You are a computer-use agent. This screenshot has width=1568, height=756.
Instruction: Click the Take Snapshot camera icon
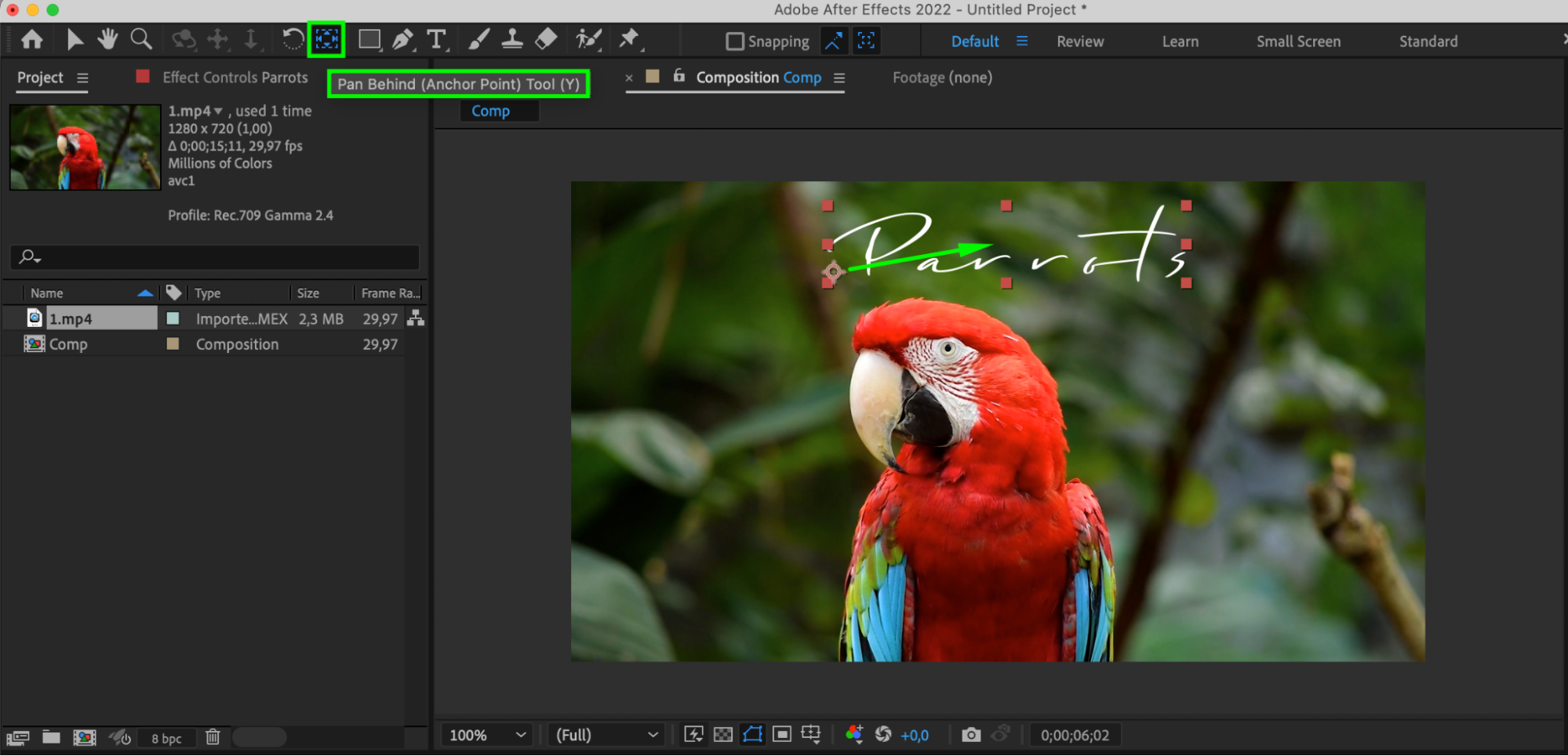[970, 735]
